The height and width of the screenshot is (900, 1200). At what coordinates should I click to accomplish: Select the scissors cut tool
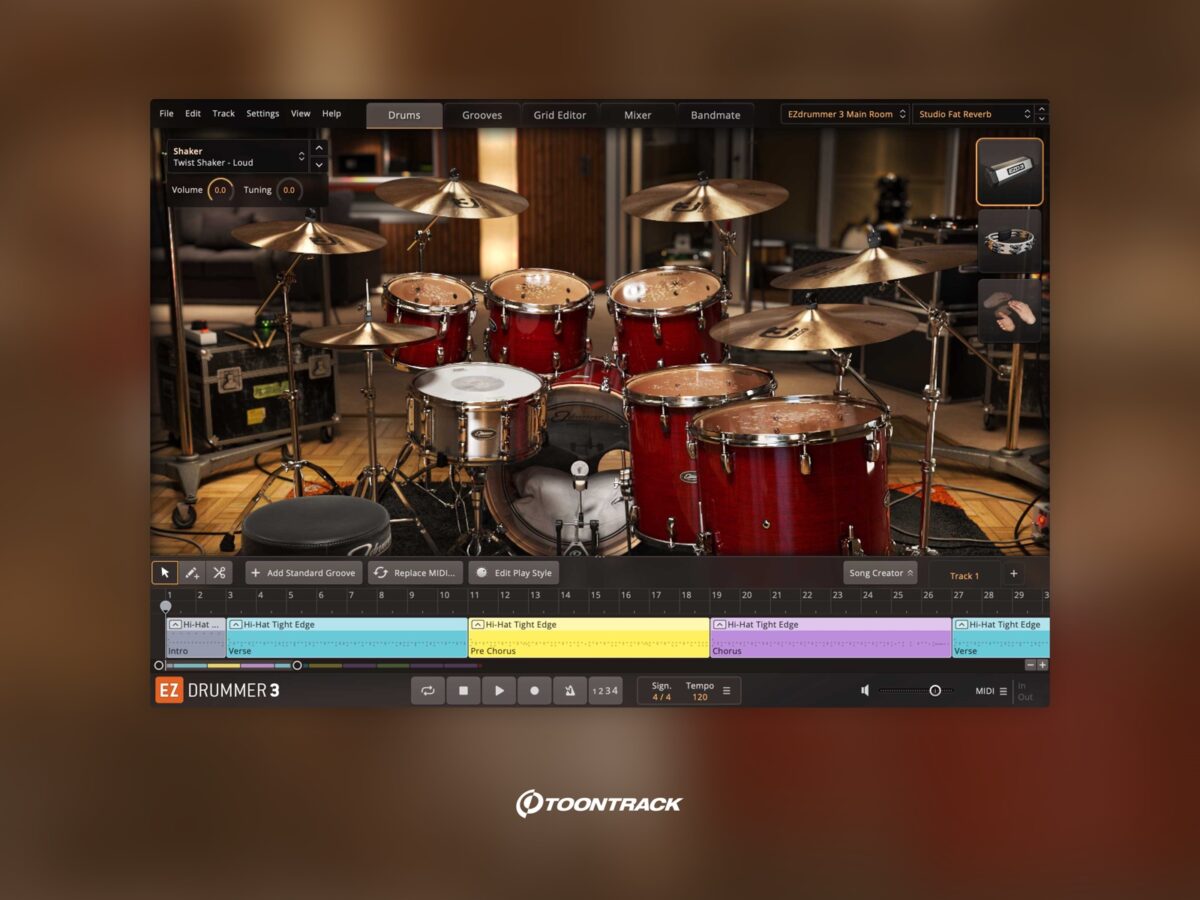coord(219,573)
